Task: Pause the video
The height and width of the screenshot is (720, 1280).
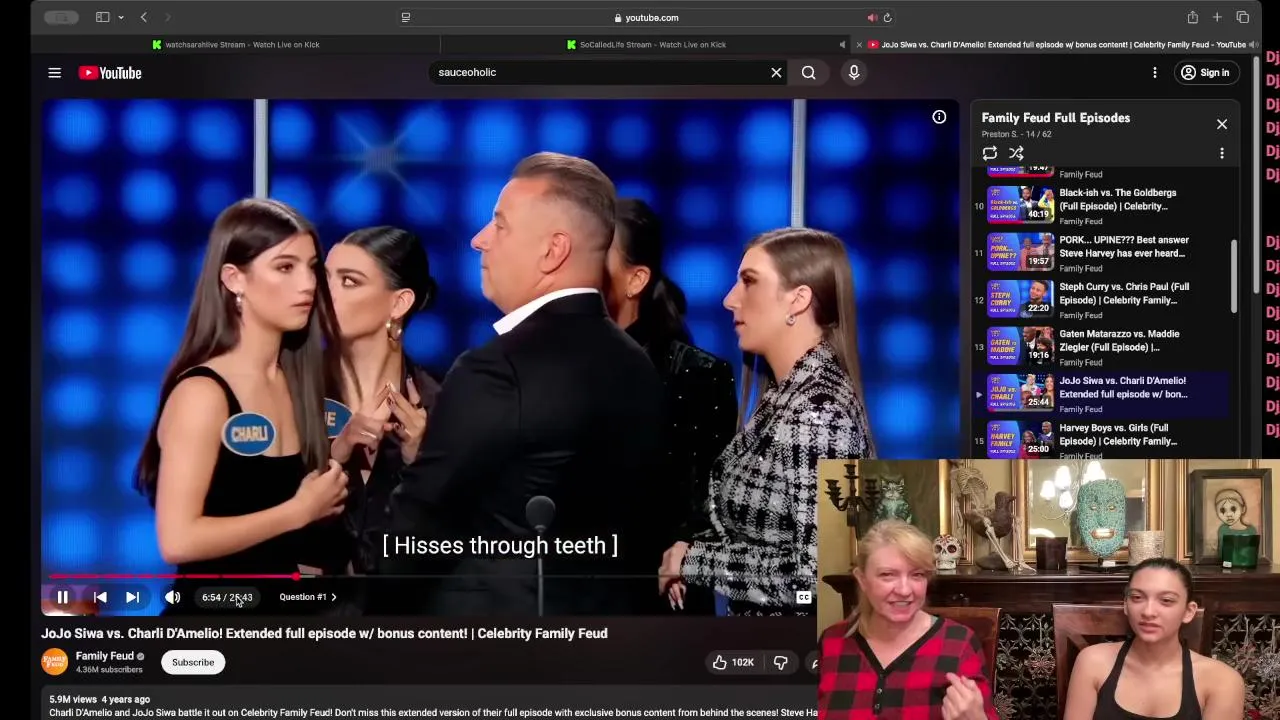Action: [x=62, y=597]
